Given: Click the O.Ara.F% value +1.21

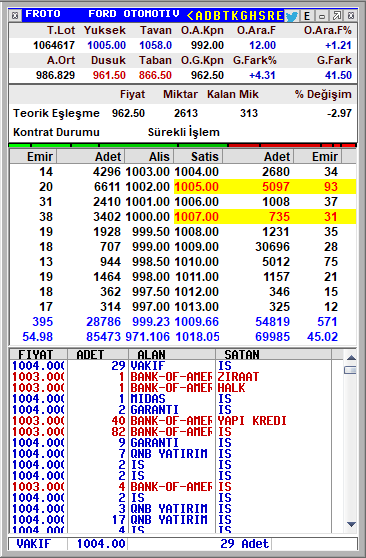Looking at the screenshot, I should click(338, 45).
